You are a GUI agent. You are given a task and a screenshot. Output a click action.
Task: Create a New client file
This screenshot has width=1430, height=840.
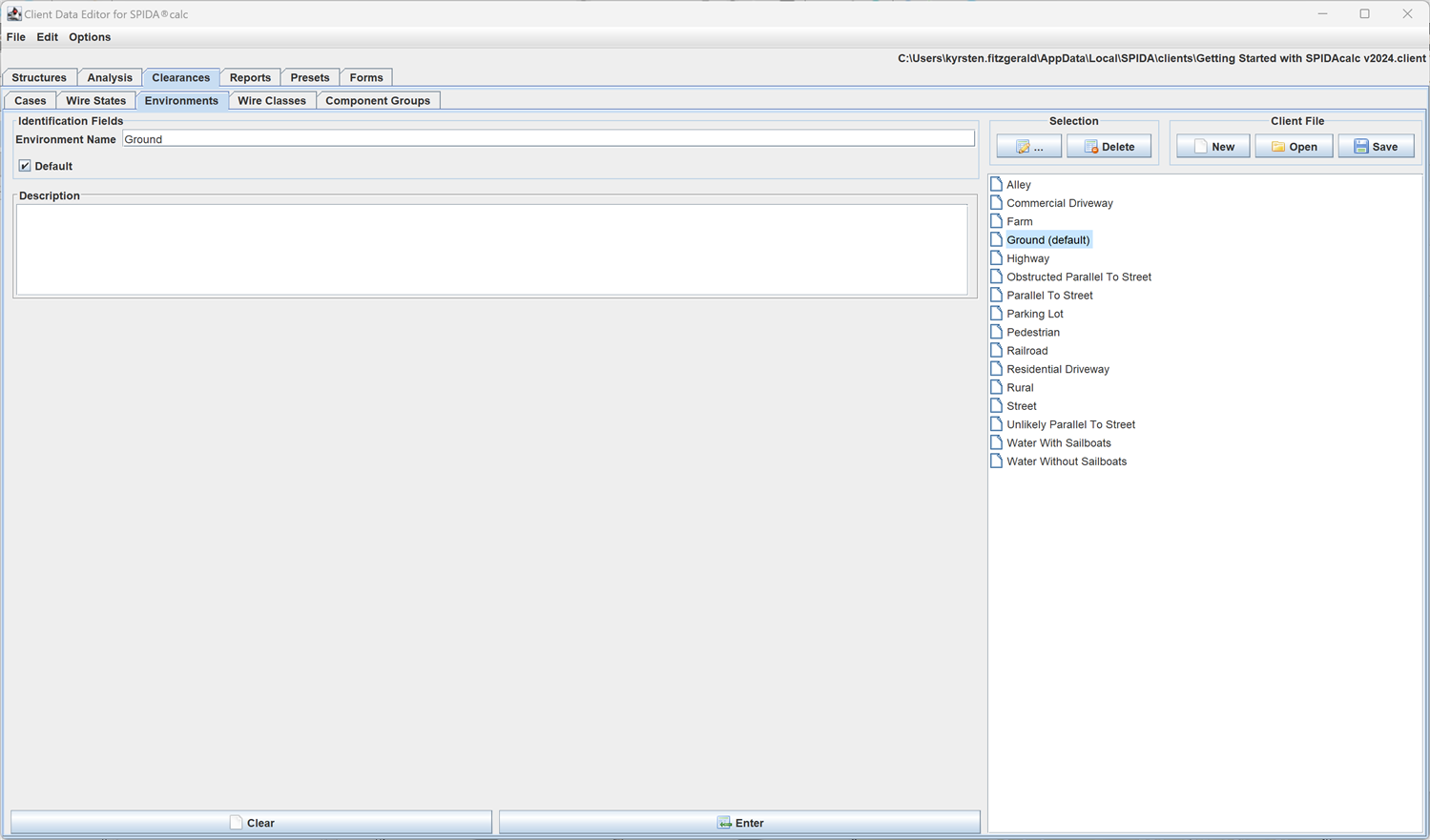[x=1212, y=147]
